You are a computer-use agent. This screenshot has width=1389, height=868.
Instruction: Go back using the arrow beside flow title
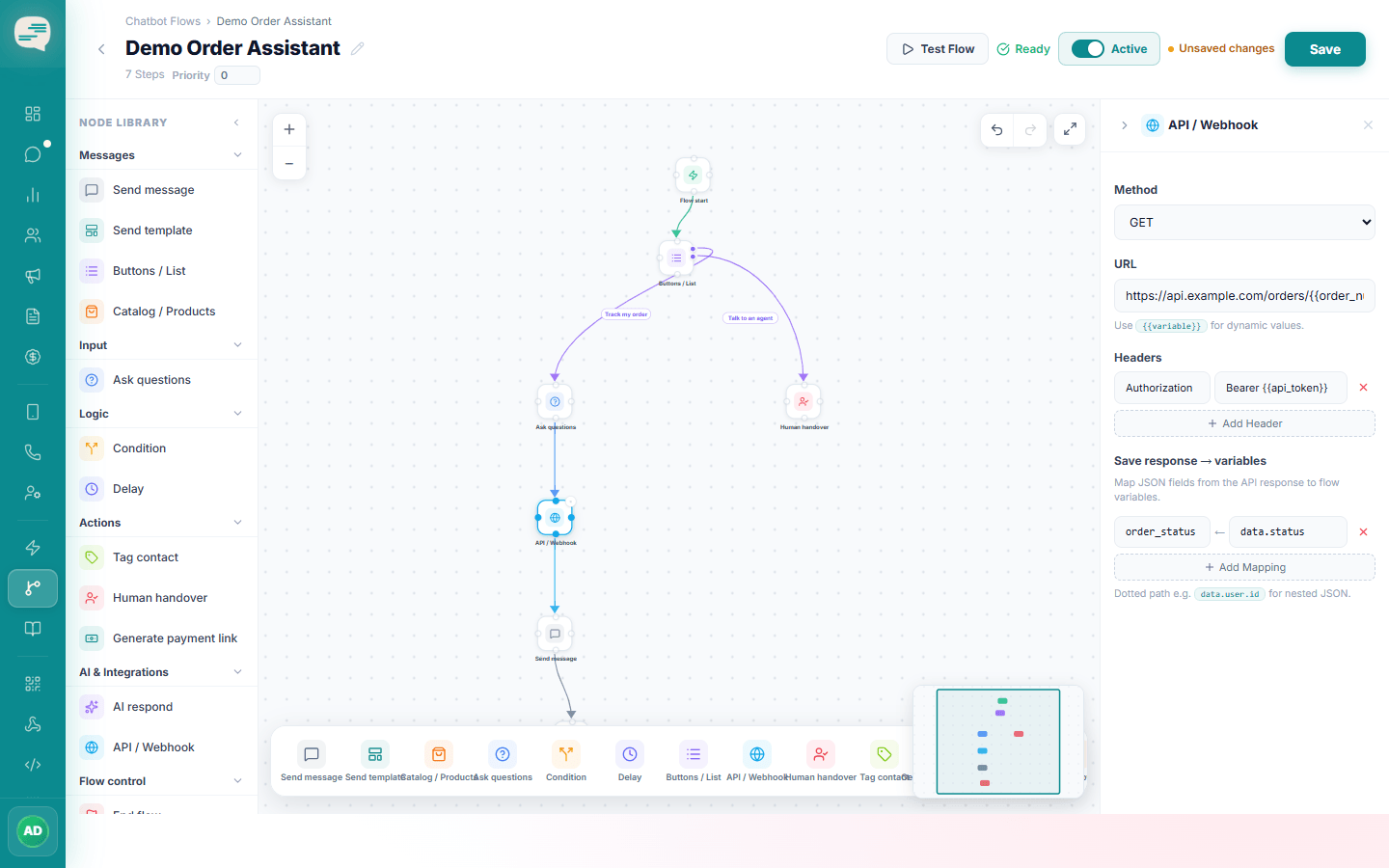(101, 49)
